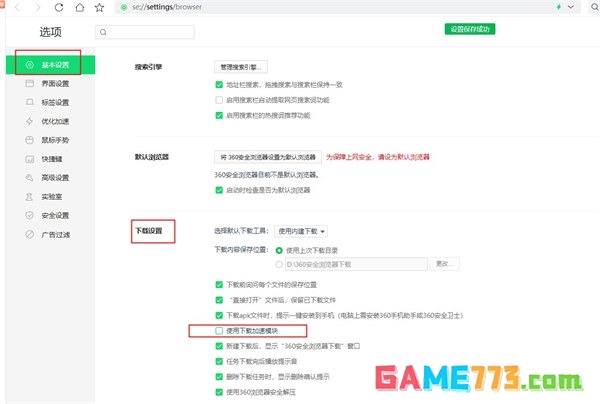Click the bookmark star icon
The image size is (600, 404).
coord(100,7)
